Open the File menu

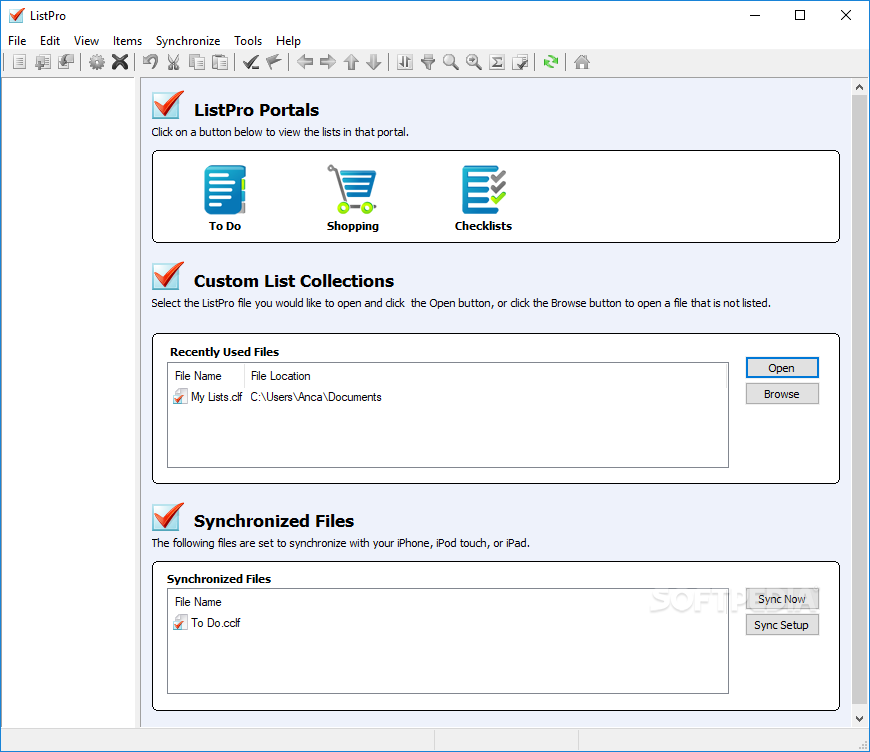[x=17, y=41]
